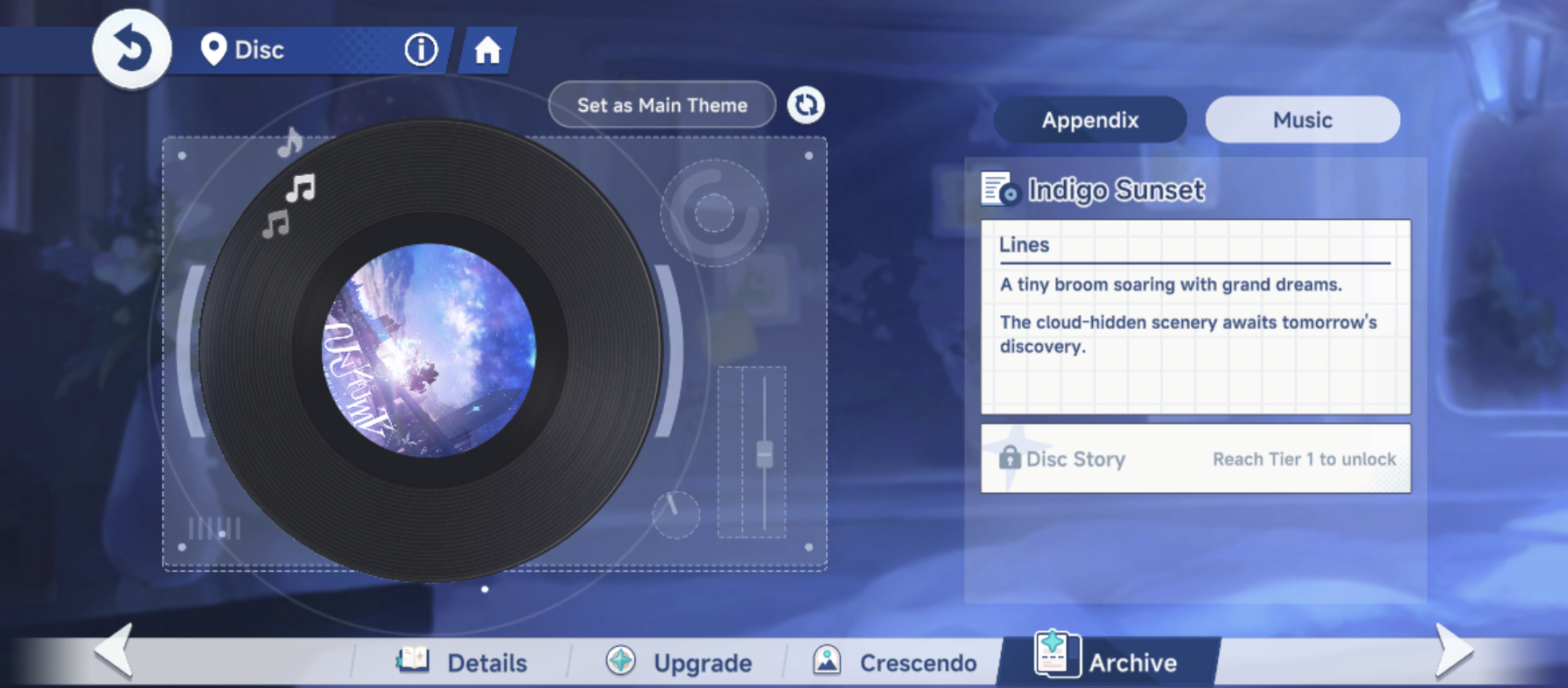1568x688 pixels.
Task: Open the info icon beside Disc
Action: tap(421, 50)
